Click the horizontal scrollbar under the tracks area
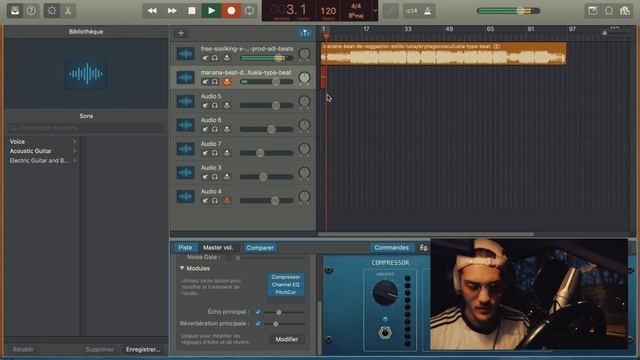 coord(426,234)
